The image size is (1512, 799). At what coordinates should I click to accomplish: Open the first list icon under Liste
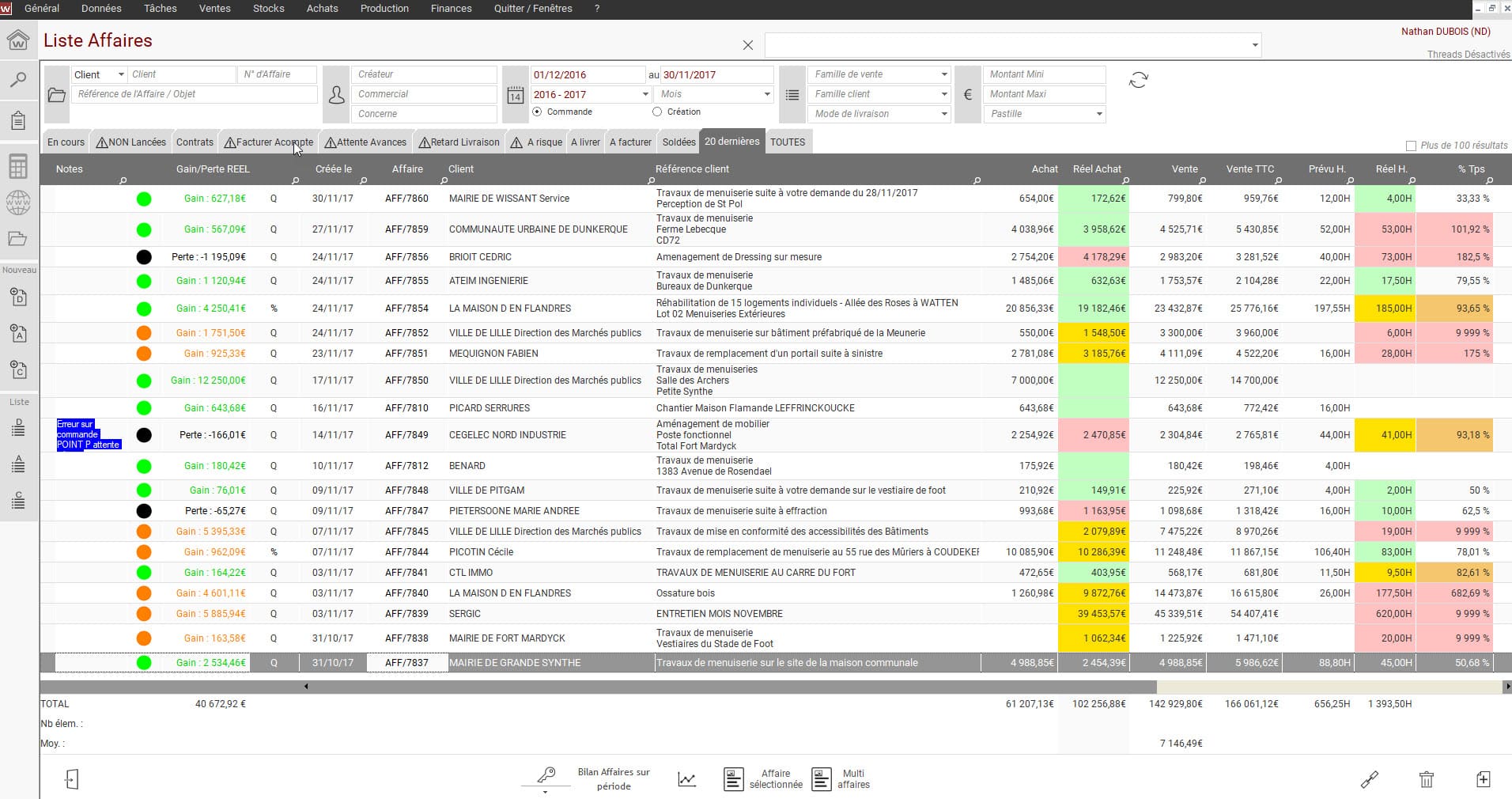pyautogui.click(x=18, y=429)
